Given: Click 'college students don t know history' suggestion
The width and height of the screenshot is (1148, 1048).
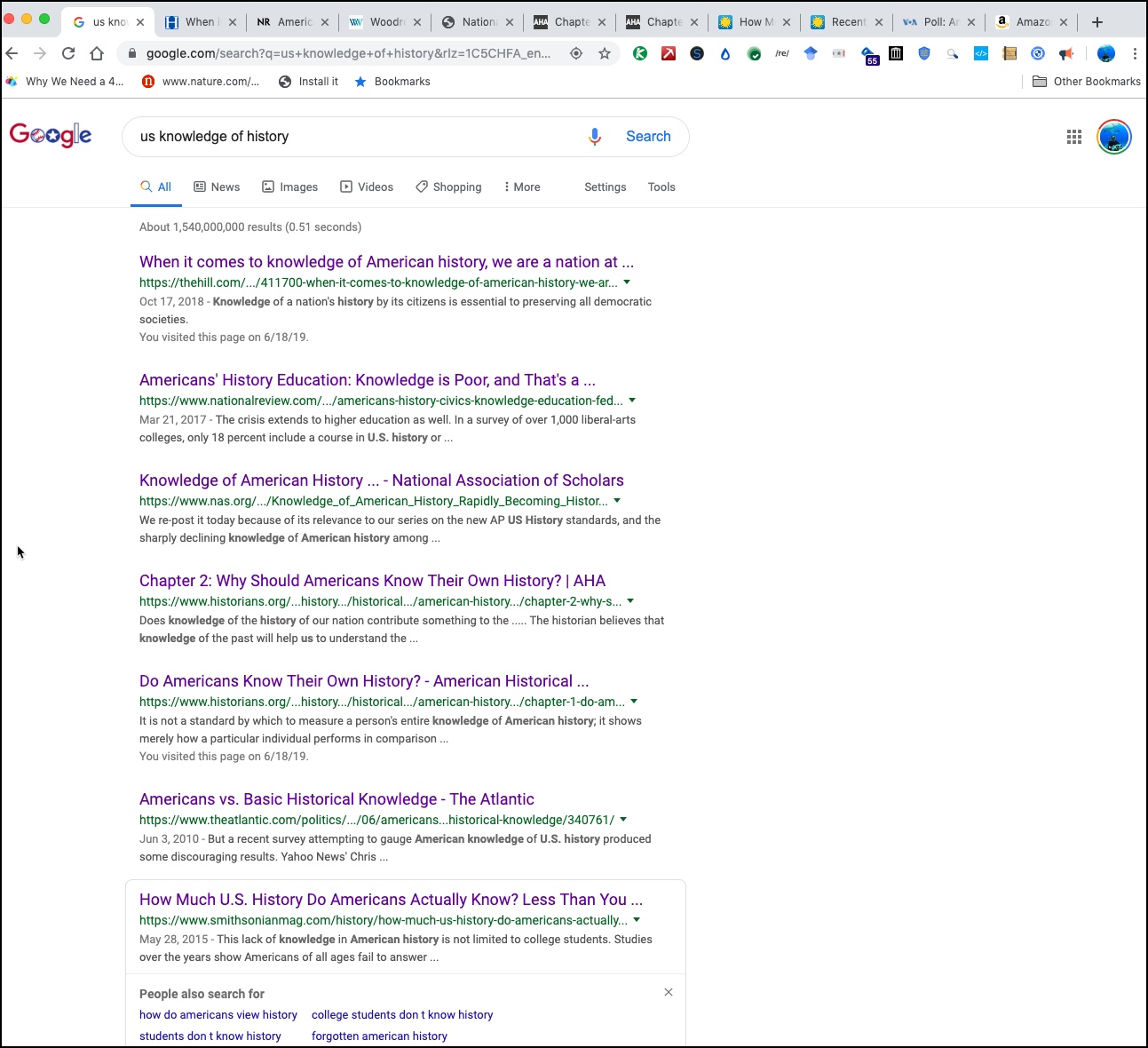Looking at the screenshot, I should pos(402,1015).
